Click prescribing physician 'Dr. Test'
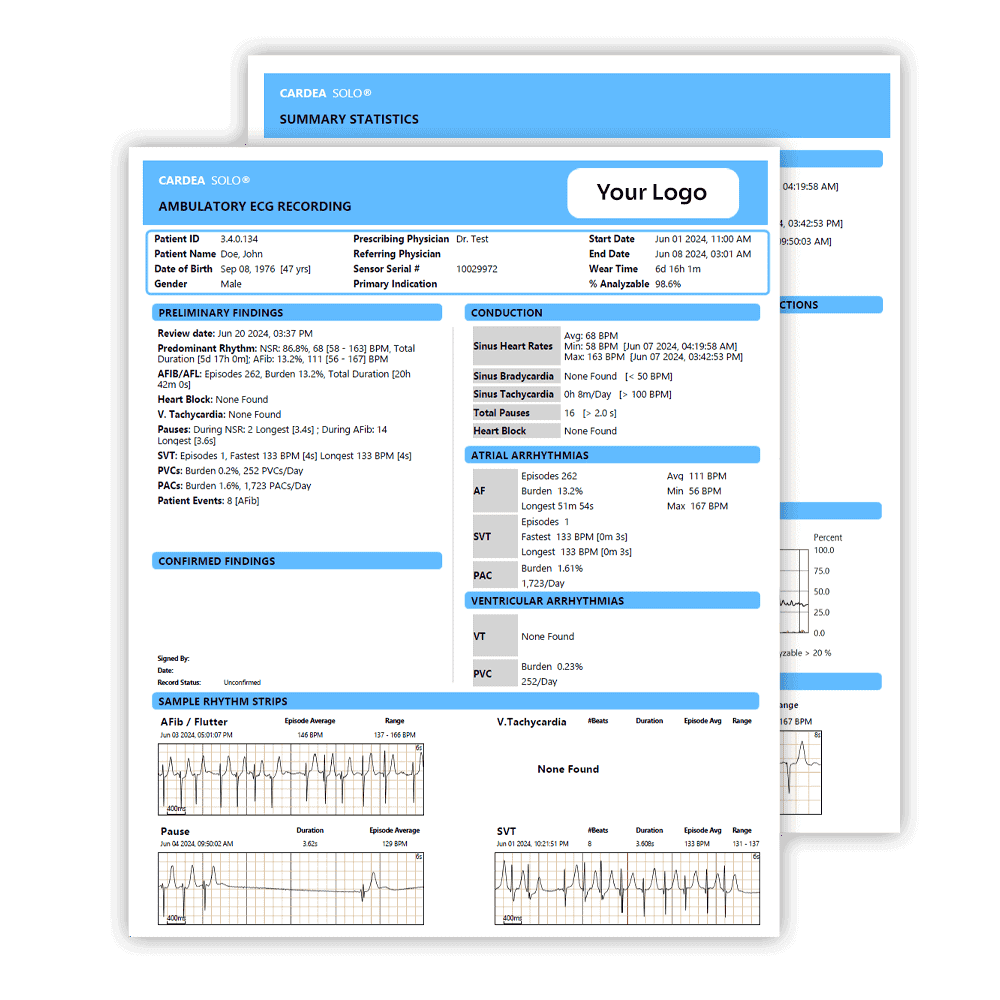This screenshot has height=1000, width=1000. [x=472, y=239]
